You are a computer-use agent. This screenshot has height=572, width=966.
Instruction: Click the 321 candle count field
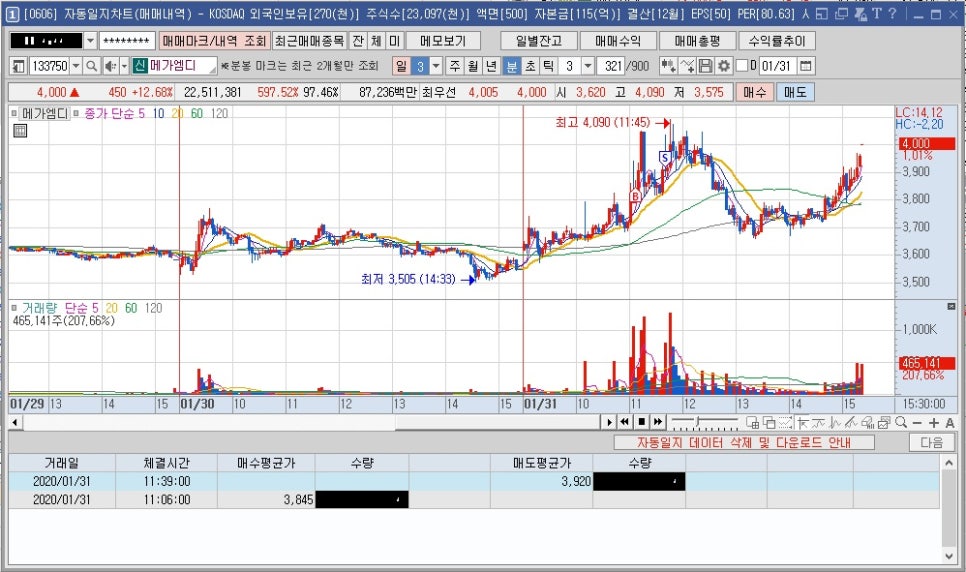611,66
